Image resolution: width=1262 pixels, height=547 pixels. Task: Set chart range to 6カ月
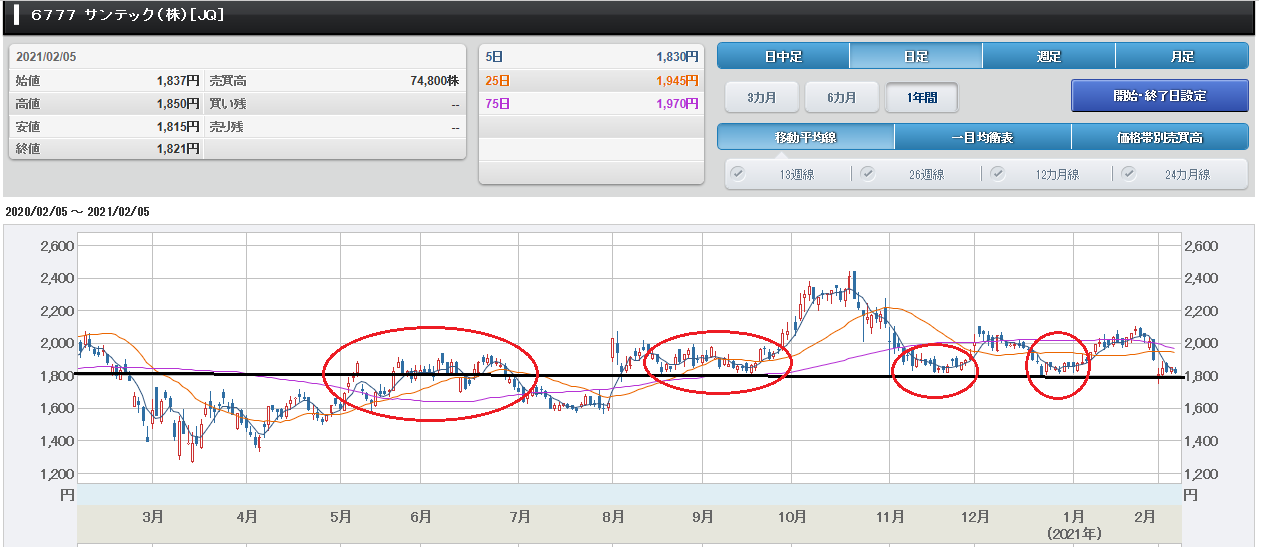point(841,97)
